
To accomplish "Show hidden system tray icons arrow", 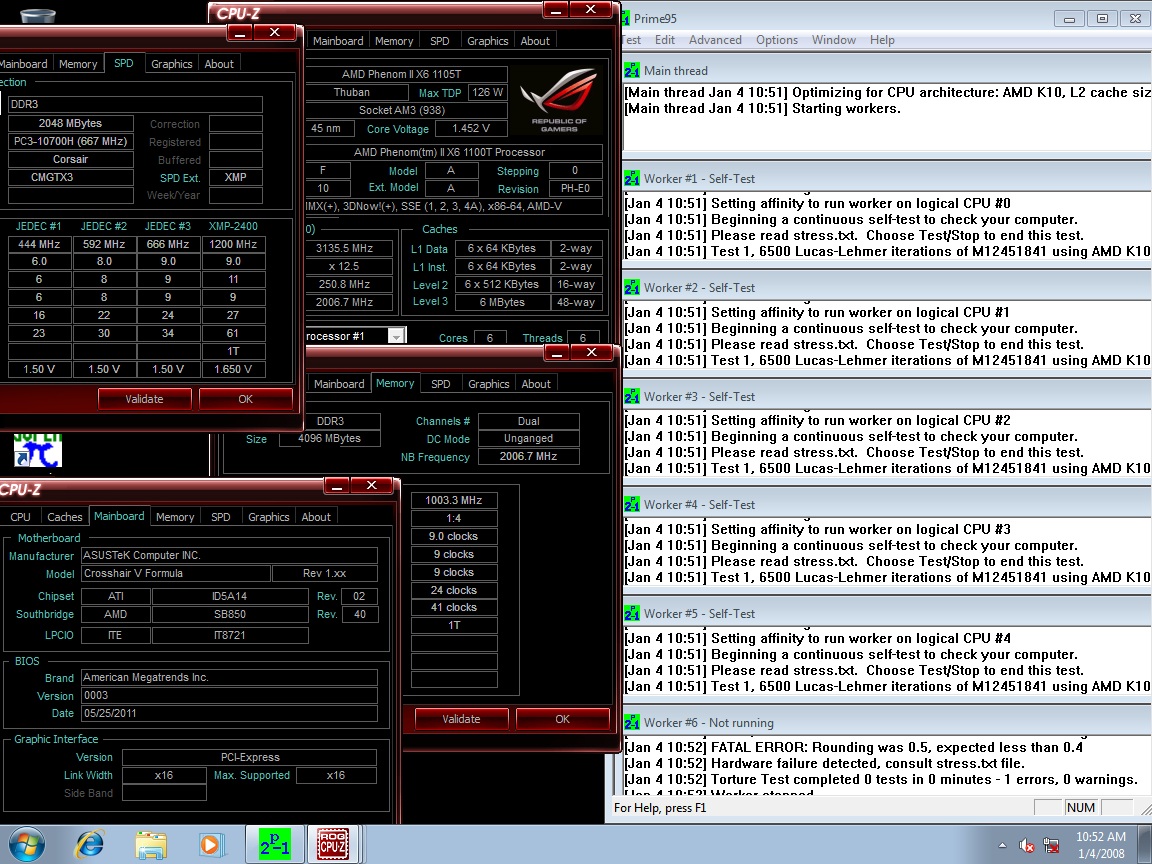I will tap(1002, 846).
